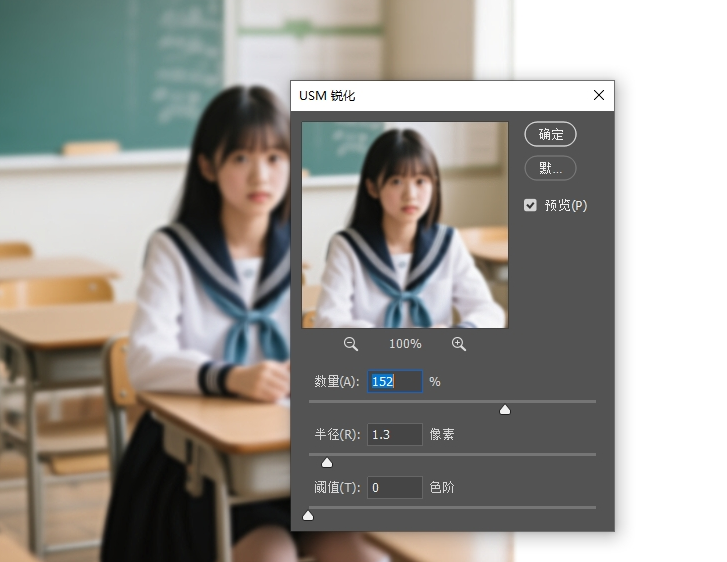Click the amount slider handle

point(505,409)
